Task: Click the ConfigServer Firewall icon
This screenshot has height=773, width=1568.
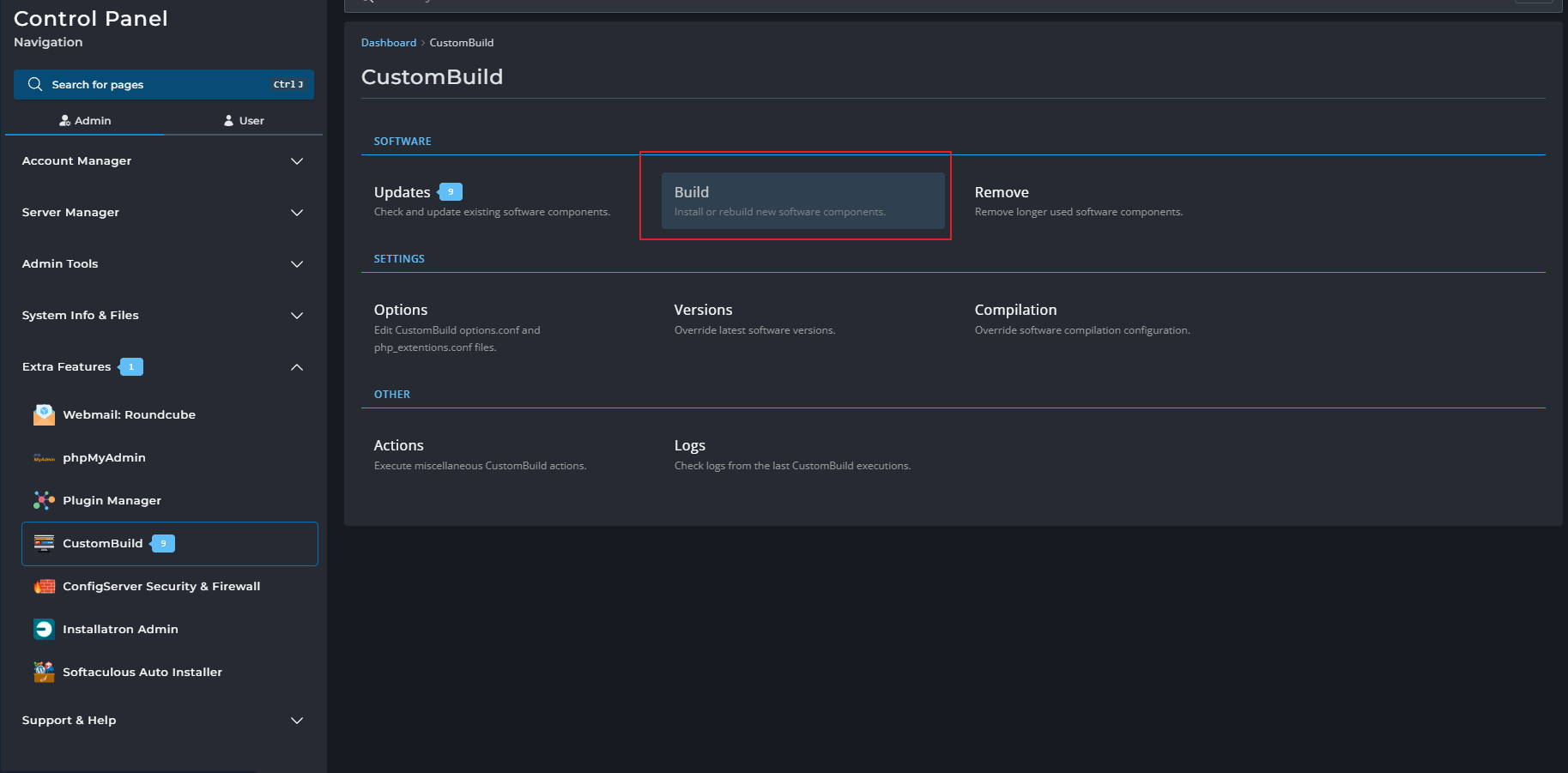Action: [44, 586]
